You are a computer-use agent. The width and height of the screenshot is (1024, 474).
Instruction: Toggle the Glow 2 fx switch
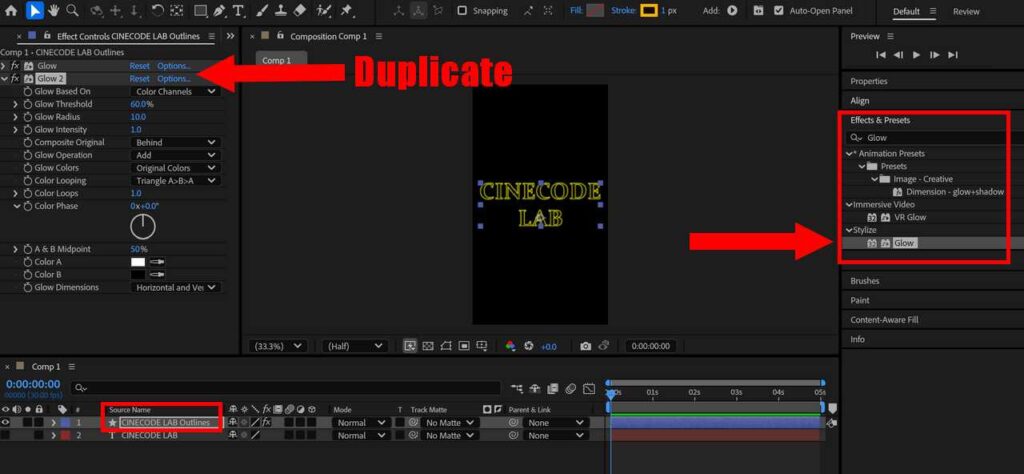pos(15,78)
